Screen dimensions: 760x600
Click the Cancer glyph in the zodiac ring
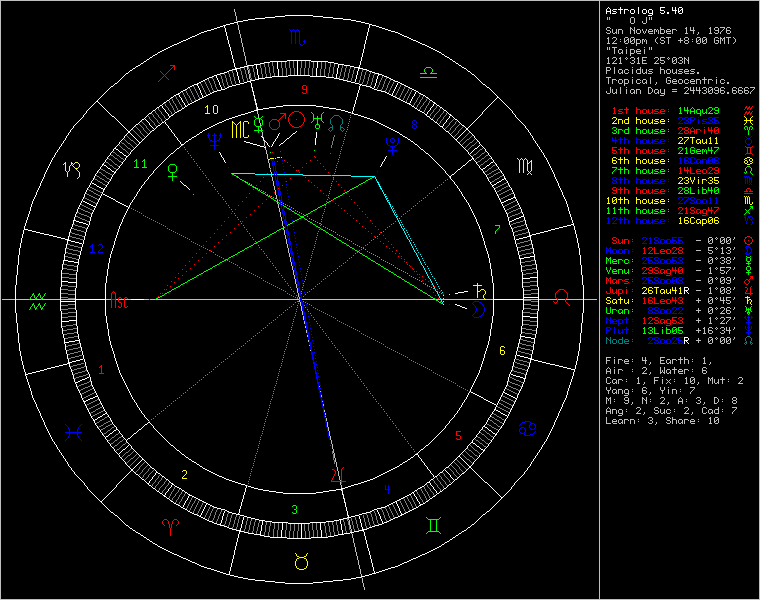(527, 429)
